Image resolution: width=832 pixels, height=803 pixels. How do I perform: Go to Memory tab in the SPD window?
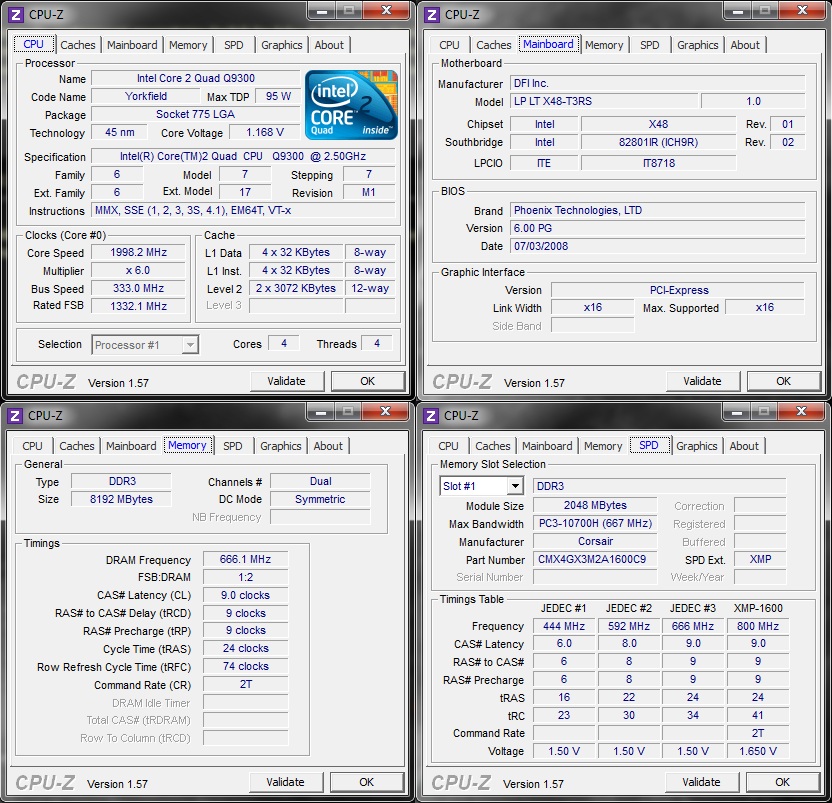point(603,446)
